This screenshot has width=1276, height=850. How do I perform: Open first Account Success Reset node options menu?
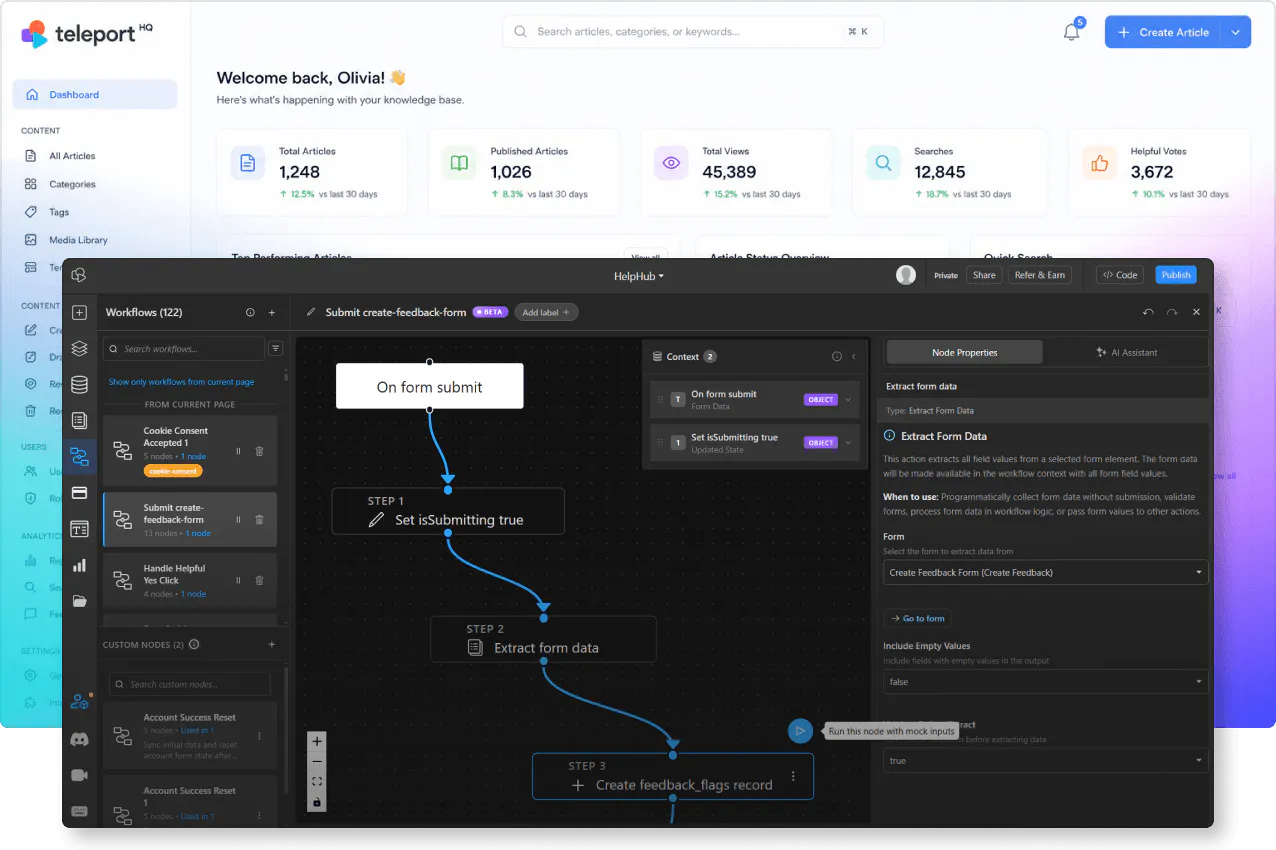coord(260,736)
